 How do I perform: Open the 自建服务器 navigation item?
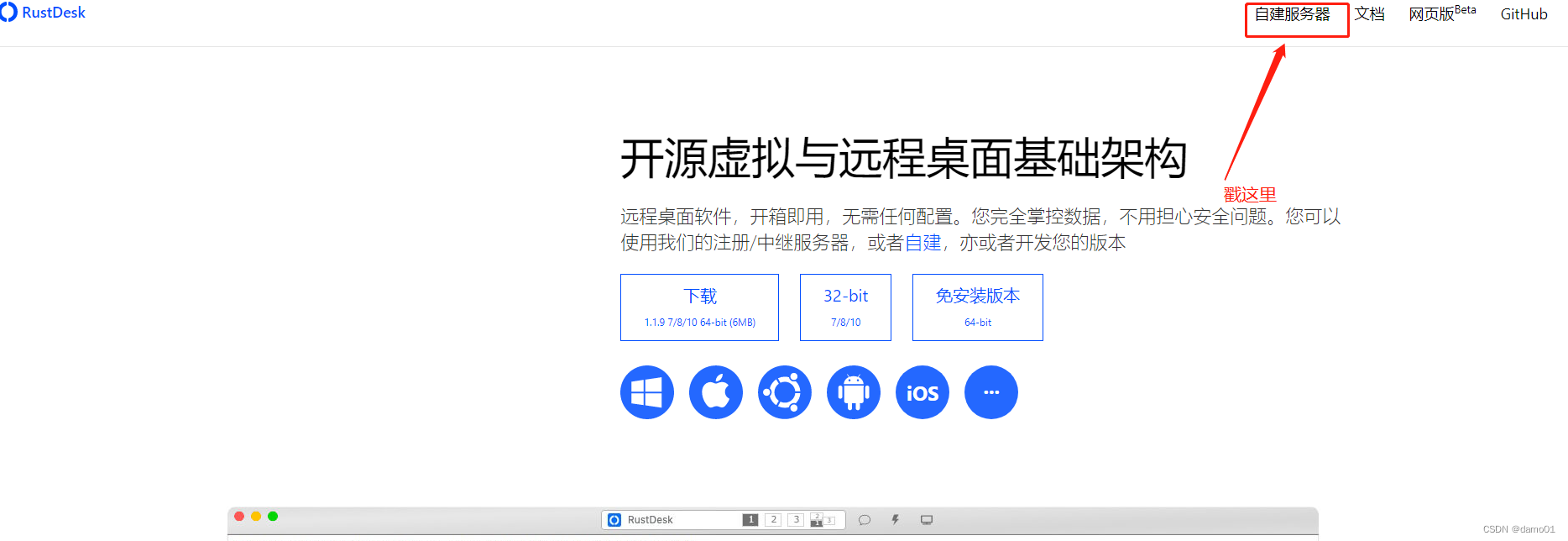point(1292,14)
